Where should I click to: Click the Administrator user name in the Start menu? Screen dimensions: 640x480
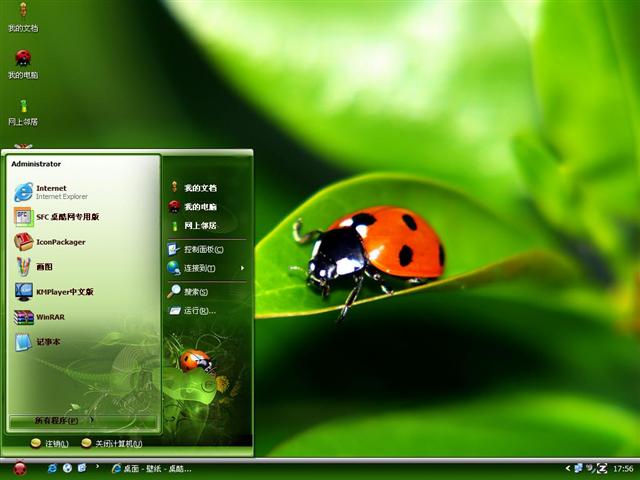pyautogui.click(x=36, y=164)
